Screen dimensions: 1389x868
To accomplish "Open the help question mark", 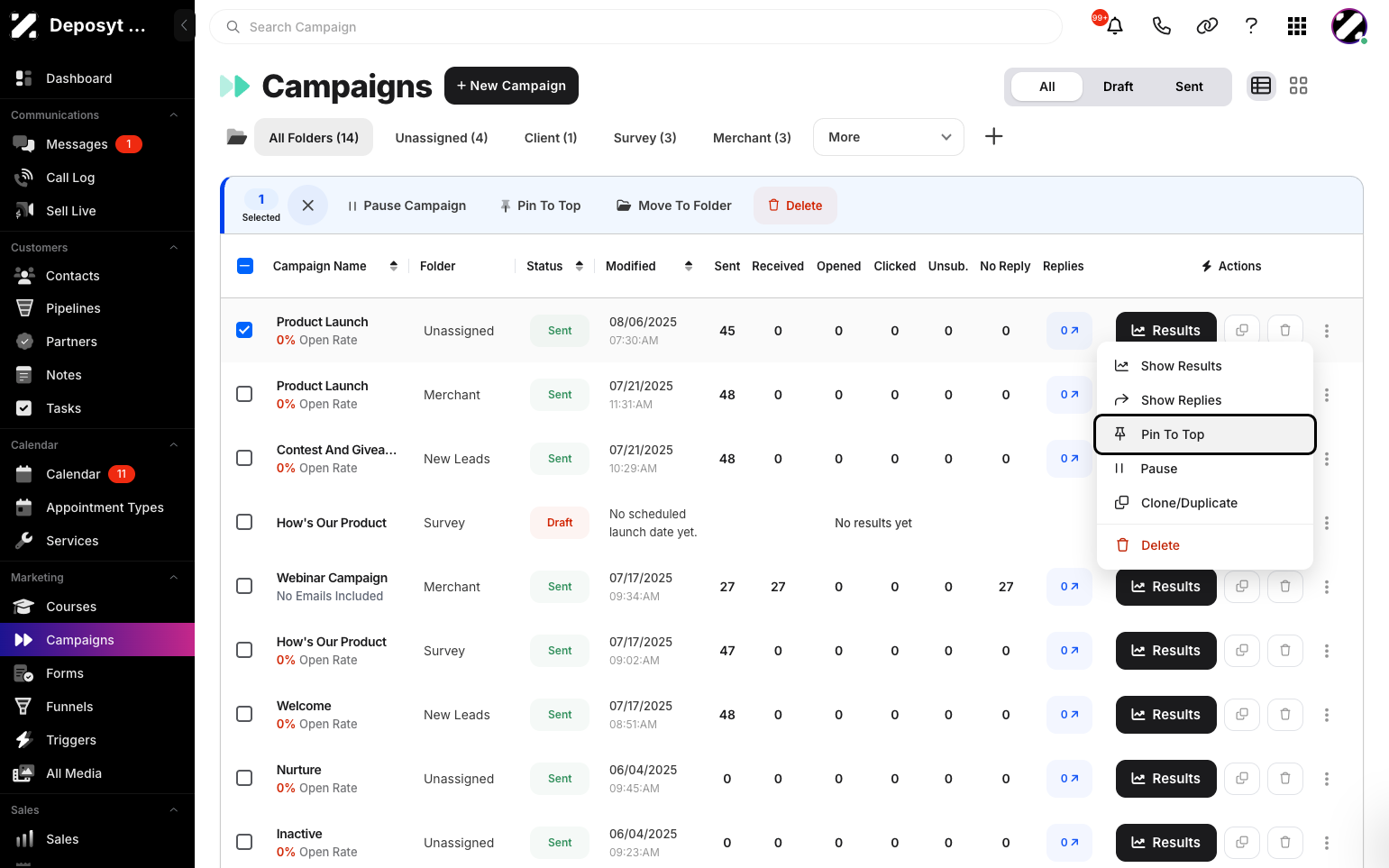I will click(x=1251, y=26).
